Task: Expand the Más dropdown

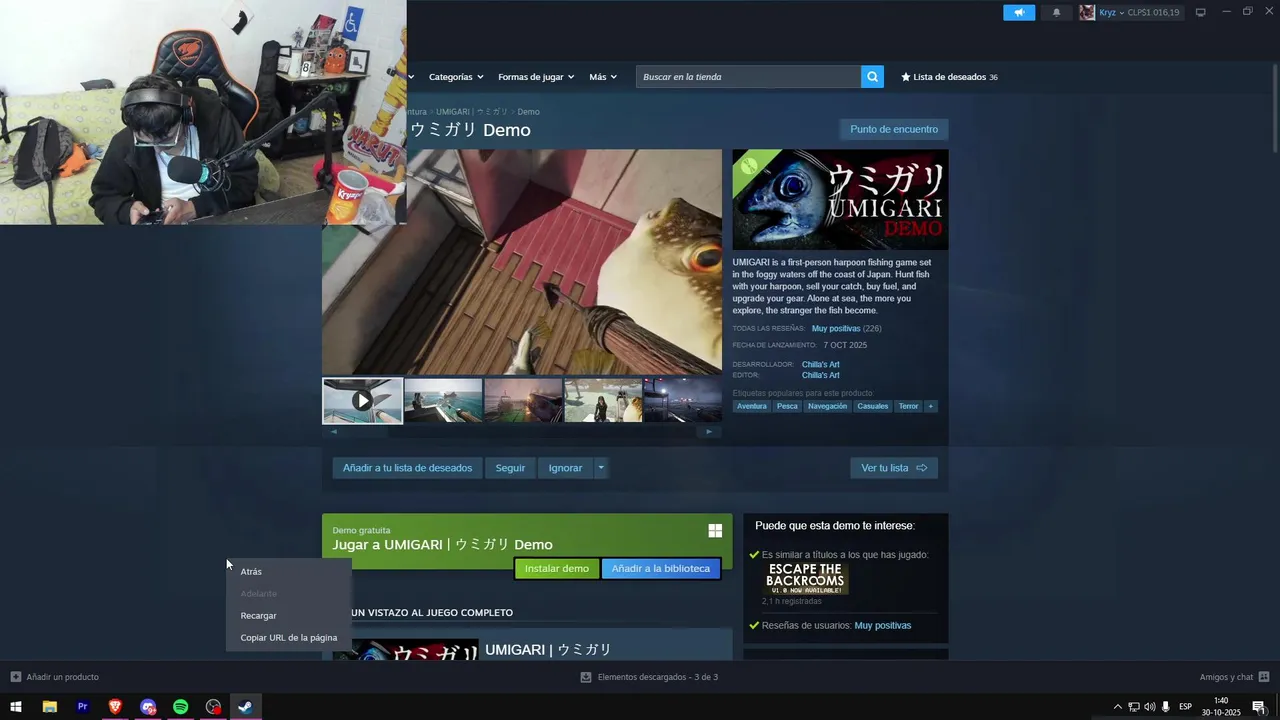Action: point(603,77)
